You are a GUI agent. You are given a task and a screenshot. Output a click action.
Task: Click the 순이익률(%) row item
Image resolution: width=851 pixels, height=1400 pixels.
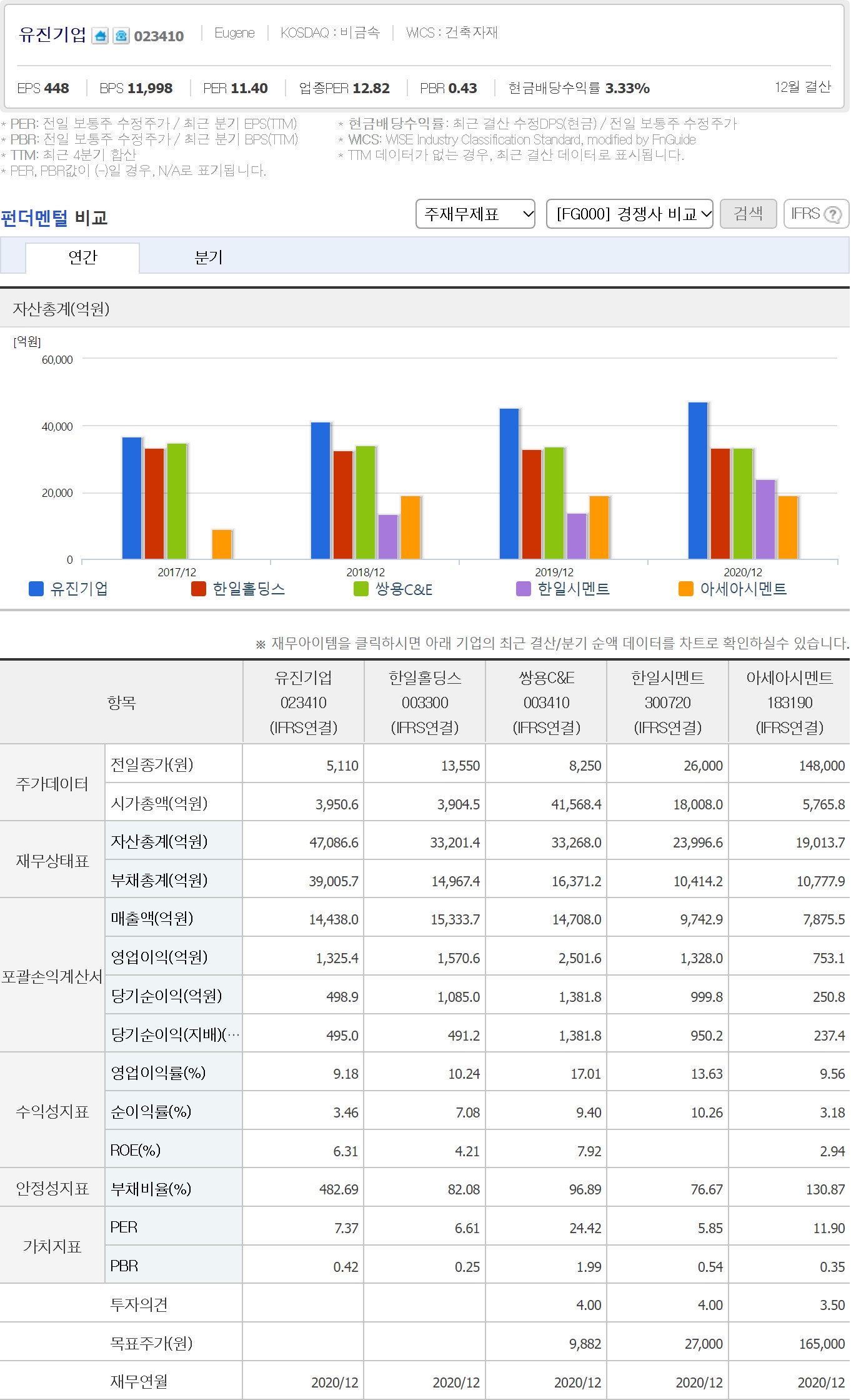[x=151, y=1111]
